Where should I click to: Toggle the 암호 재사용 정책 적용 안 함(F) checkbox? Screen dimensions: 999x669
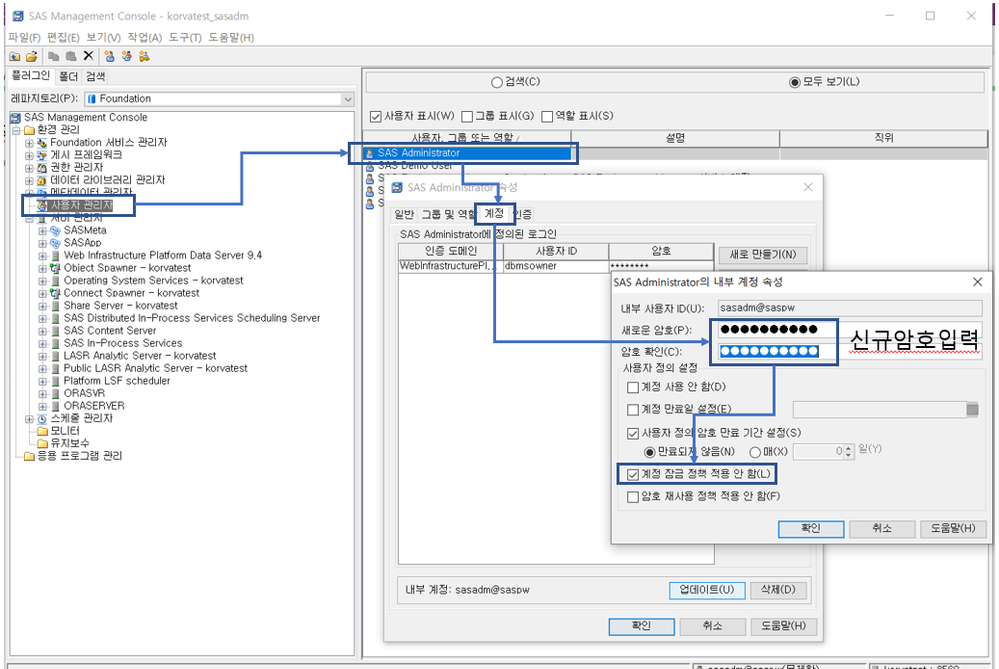[x=633, y=497]
